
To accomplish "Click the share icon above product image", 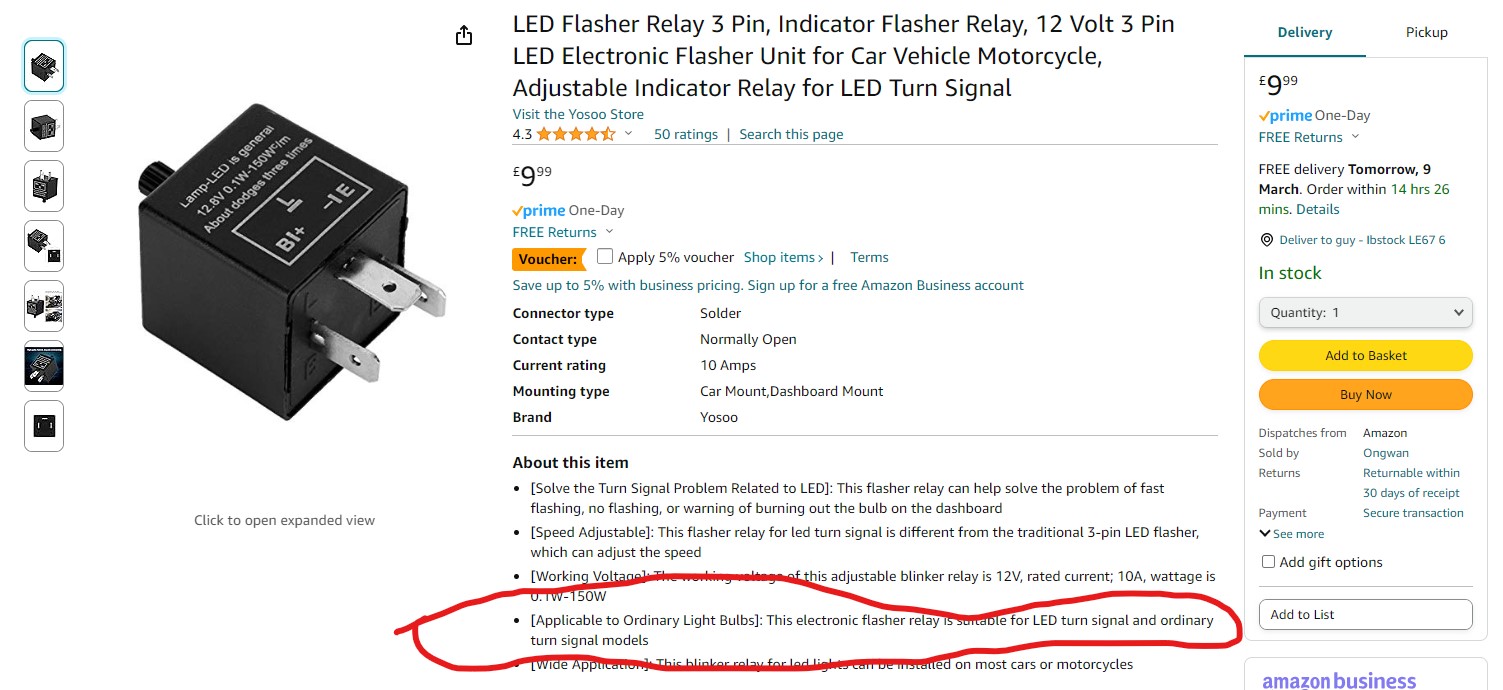I will (x=463, y=36).
